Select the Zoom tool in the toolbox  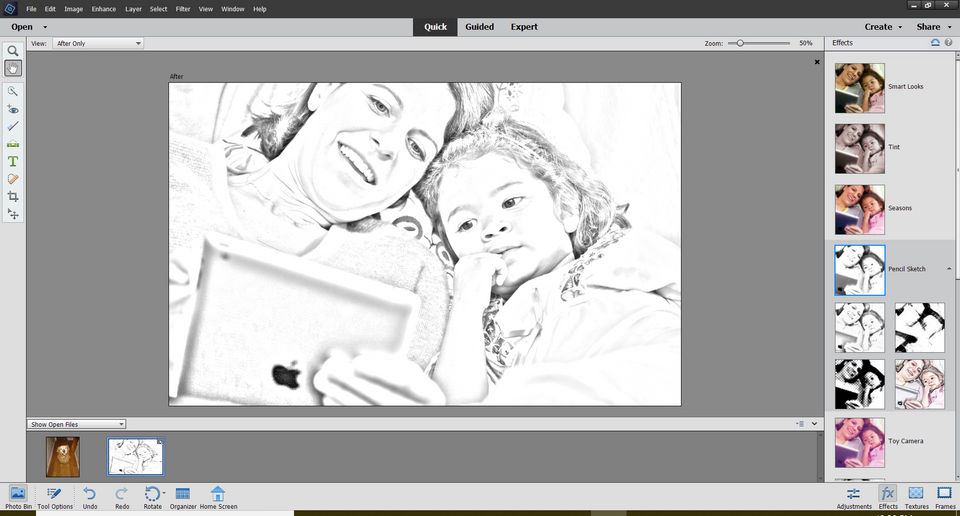tap(13, 51)
